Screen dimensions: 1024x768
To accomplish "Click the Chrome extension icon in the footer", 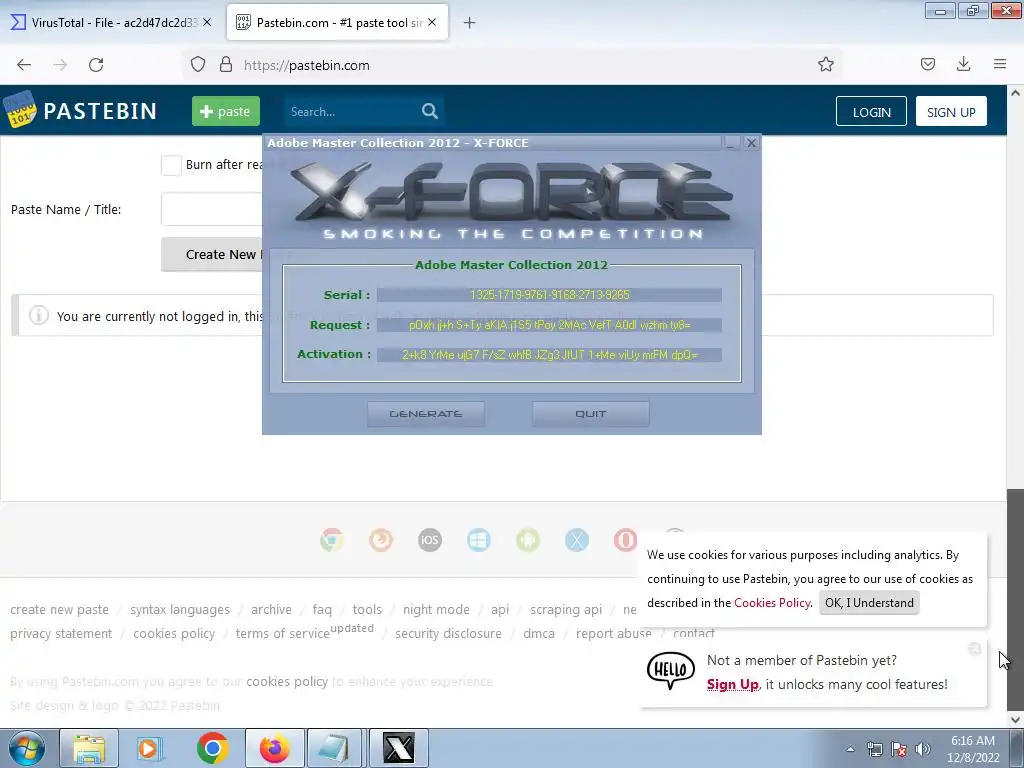I will [x=332, y=540].
